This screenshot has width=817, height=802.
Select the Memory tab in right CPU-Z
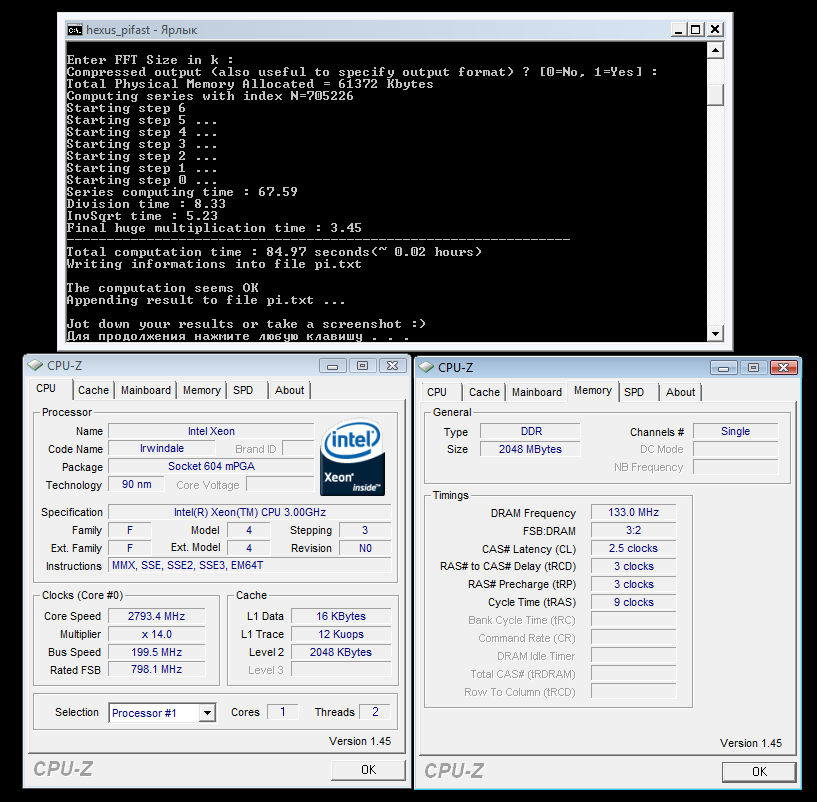pyautogui.click(x=592, y=391)
